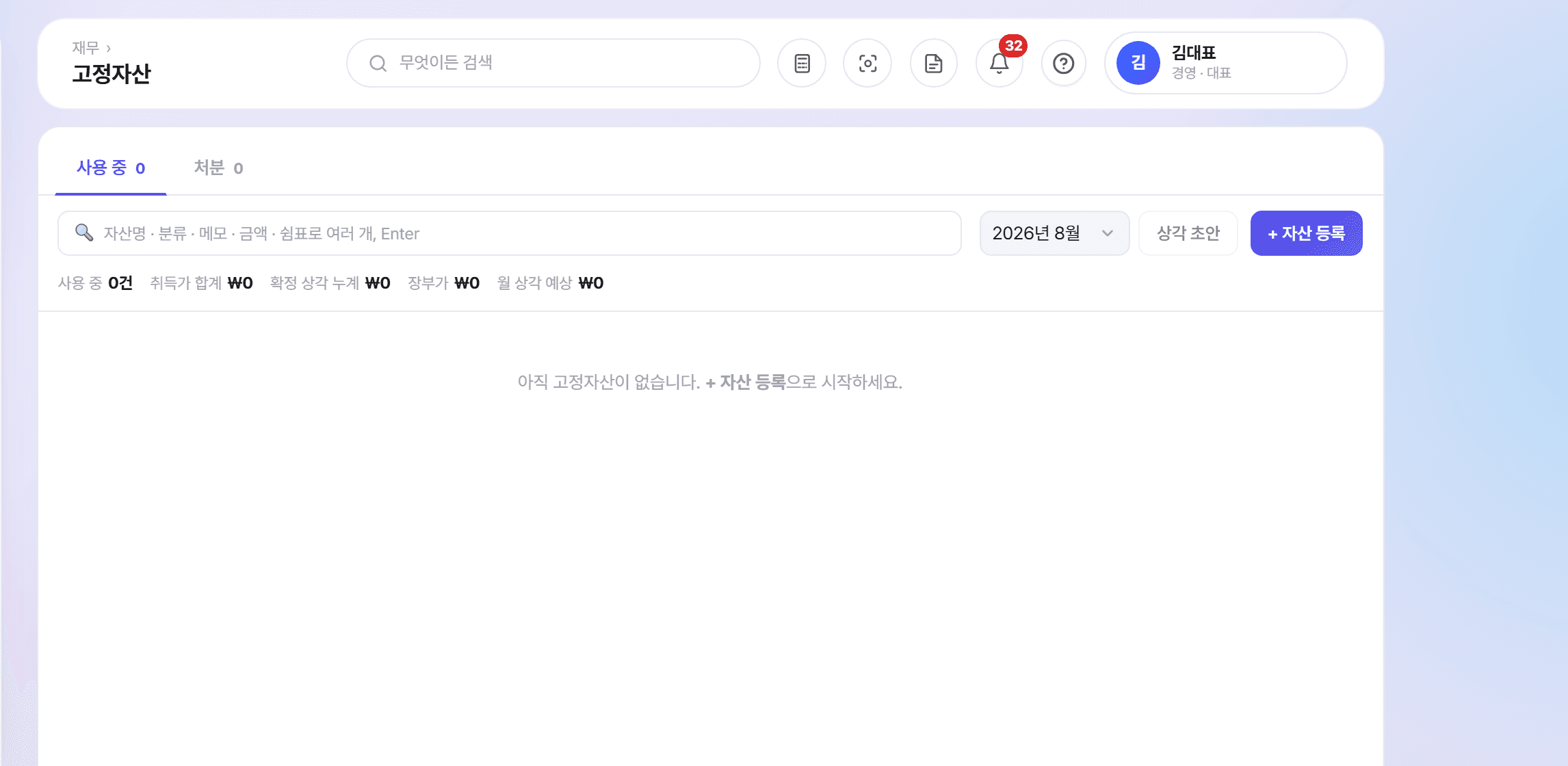Click the 확정 상각 누계 ₩0 summary
The image size is (1568, 766).
[x=330, y=283]
